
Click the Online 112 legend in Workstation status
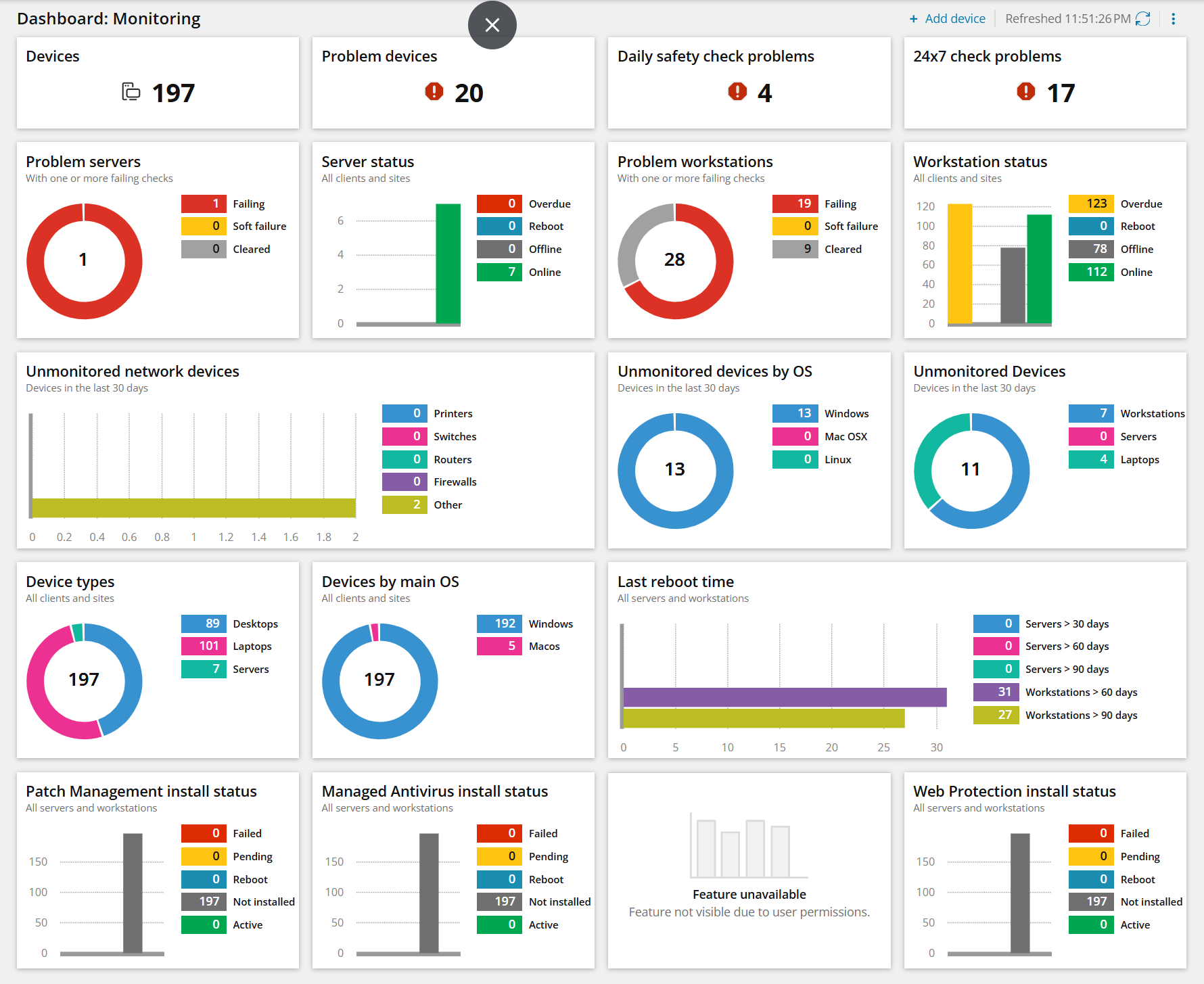[1111, 272]
